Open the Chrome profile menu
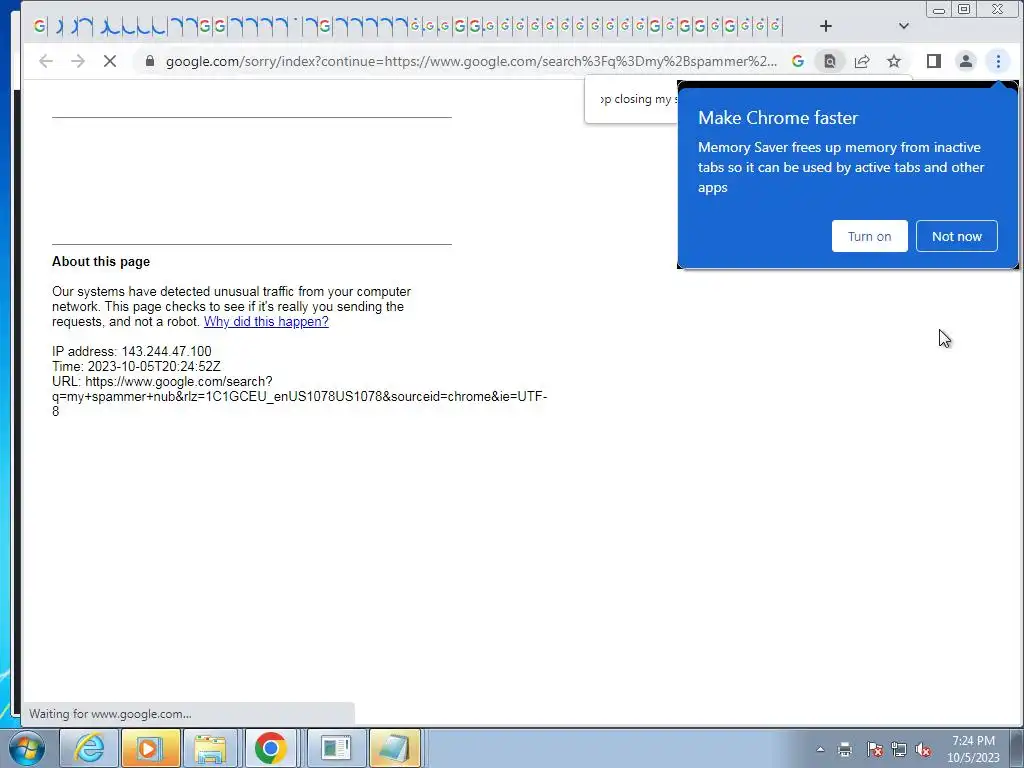This screenshot has height=768, width=1024. click(x=965, y=61)
